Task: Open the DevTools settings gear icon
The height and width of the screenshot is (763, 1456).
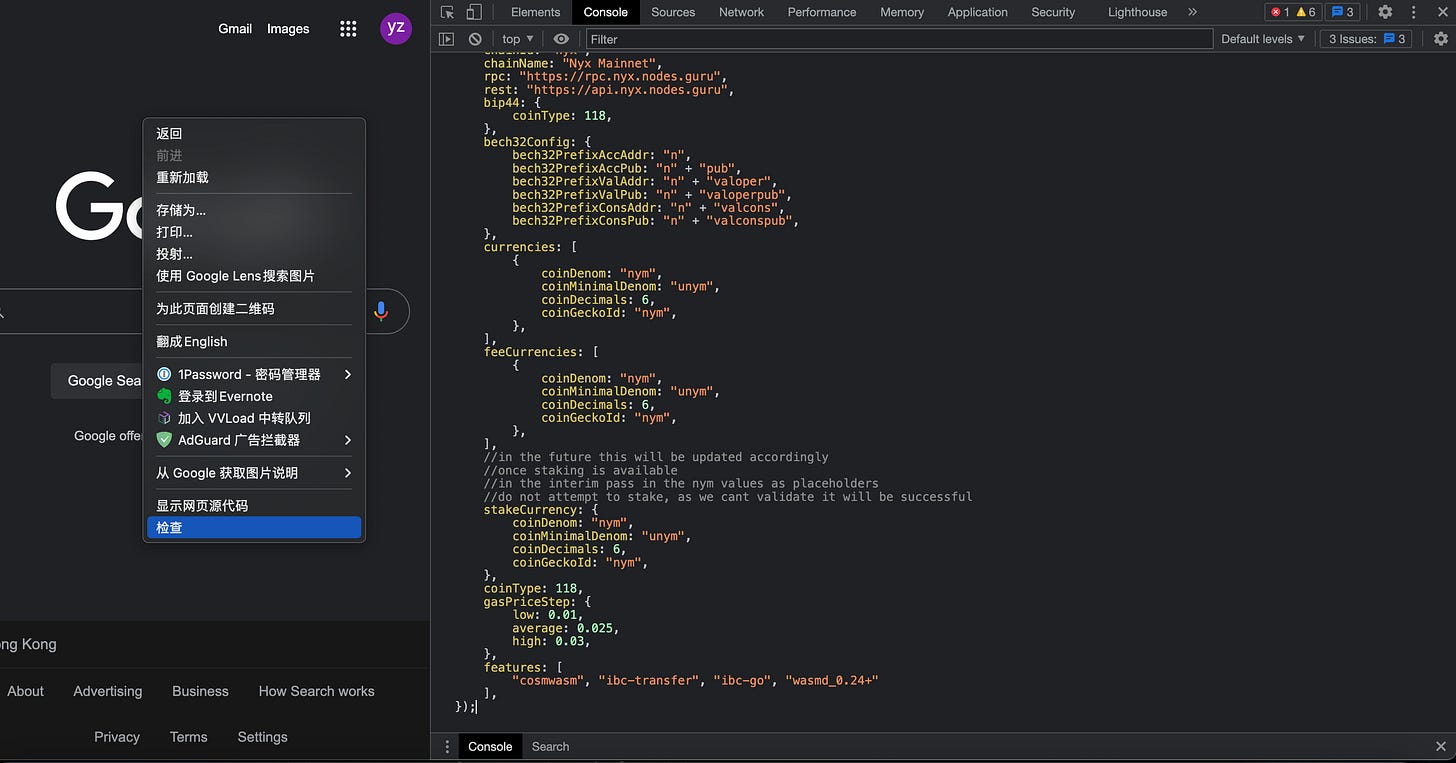Action: click(x=1385, y=12)
